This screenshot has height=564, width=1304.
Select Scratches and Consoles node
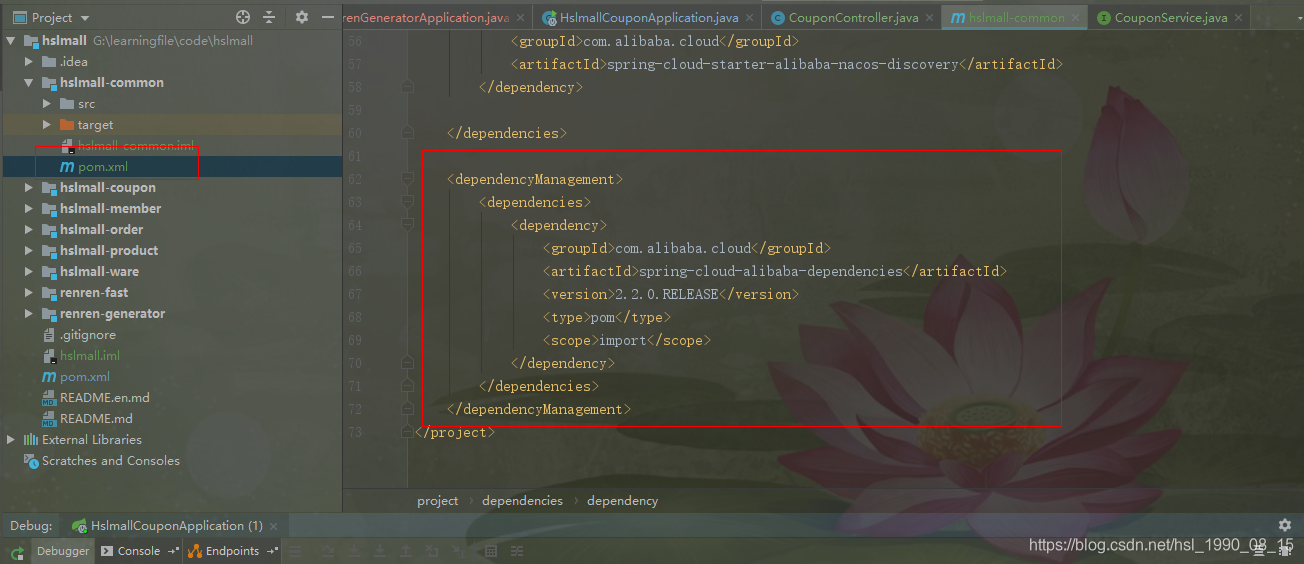click(111, 461)
